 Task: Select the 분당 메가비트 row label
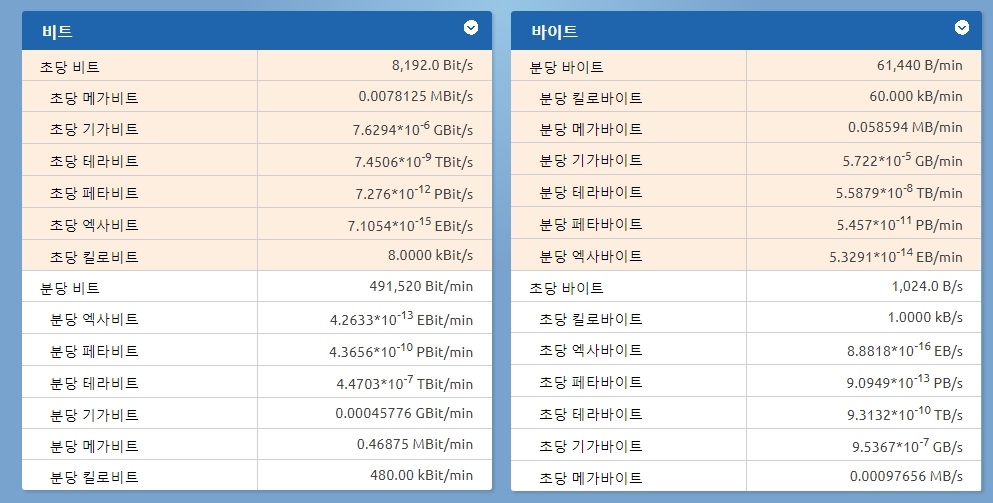click(94, 446)
